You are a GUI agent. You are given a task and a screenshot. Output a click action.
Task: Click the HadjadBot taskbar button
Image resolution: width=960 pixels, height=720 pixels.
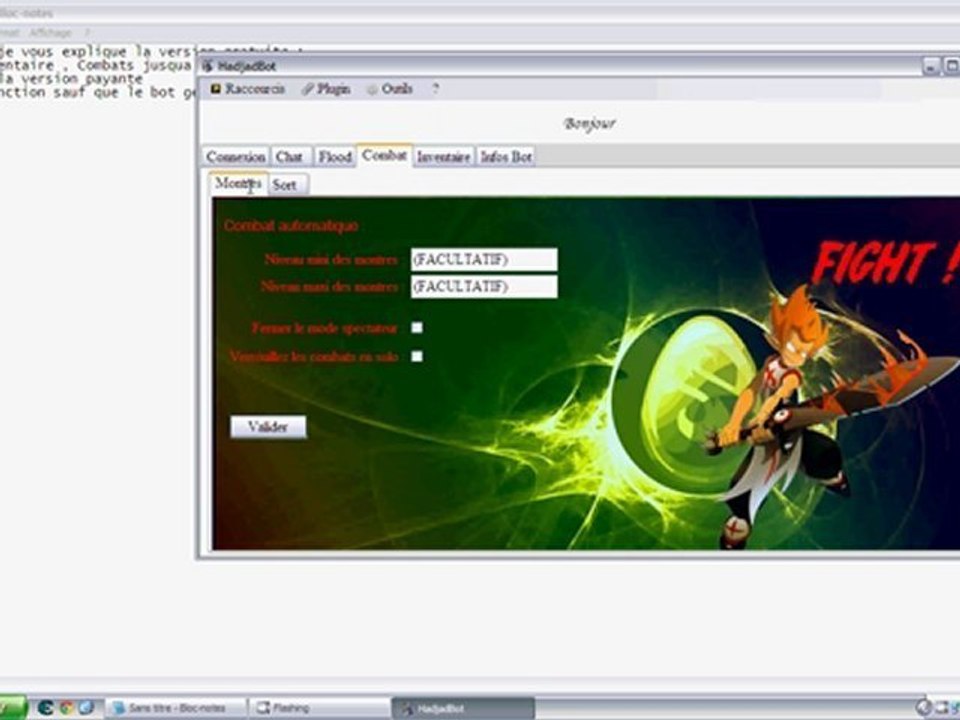pyautogui.click(x=463, y=708)
